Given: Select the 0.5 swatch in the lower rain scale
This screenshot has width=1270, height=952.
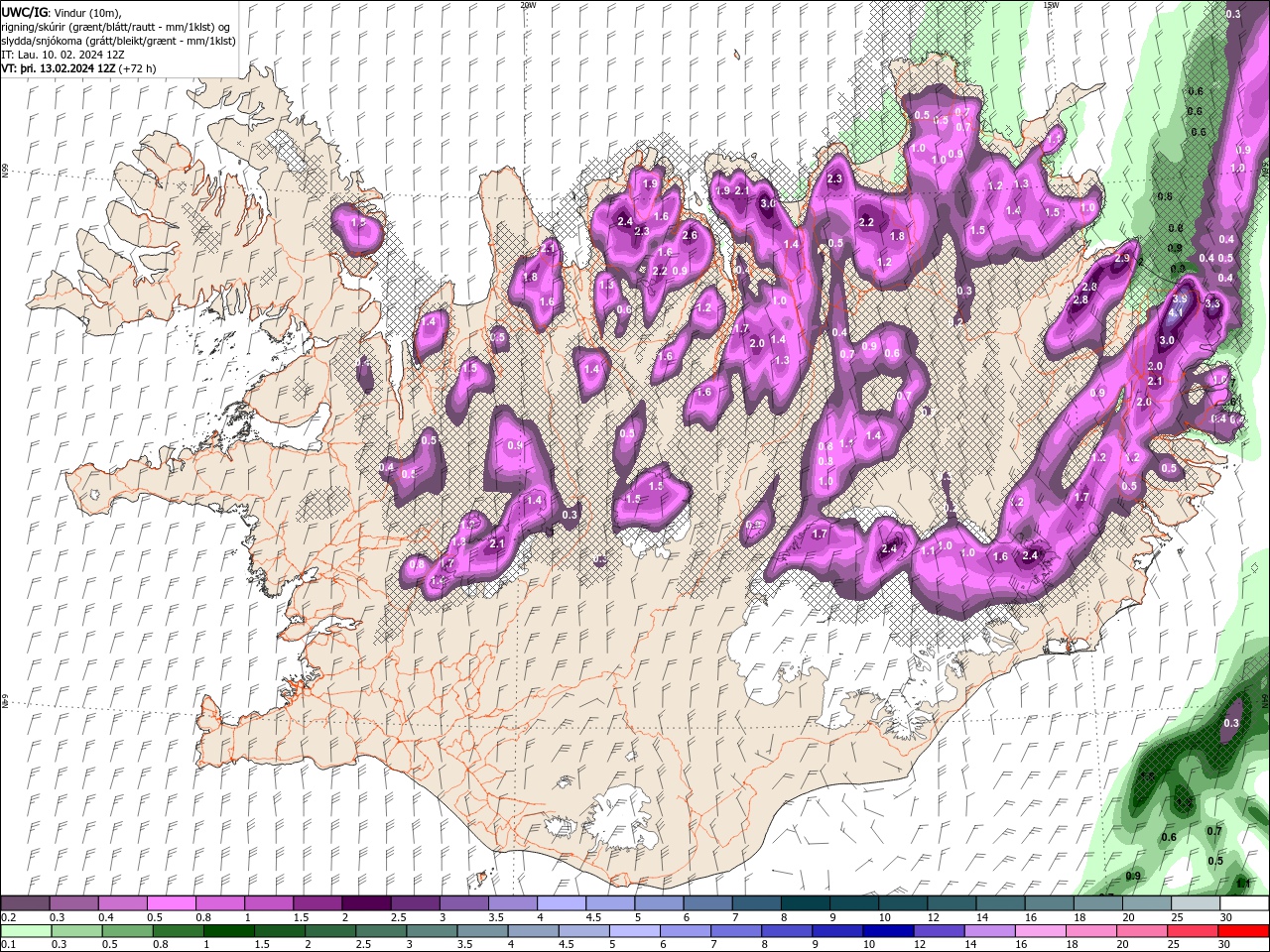Looking at the screenshot, I should point(127,930).
